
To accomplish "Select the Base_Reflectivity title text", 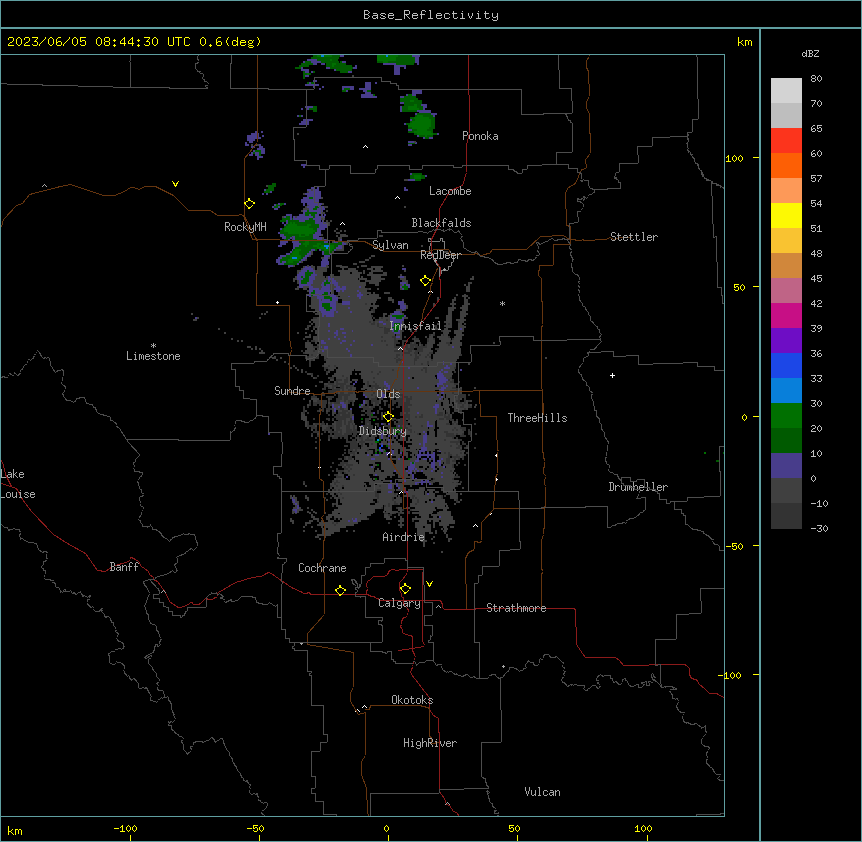I will (x=431, y=15).
